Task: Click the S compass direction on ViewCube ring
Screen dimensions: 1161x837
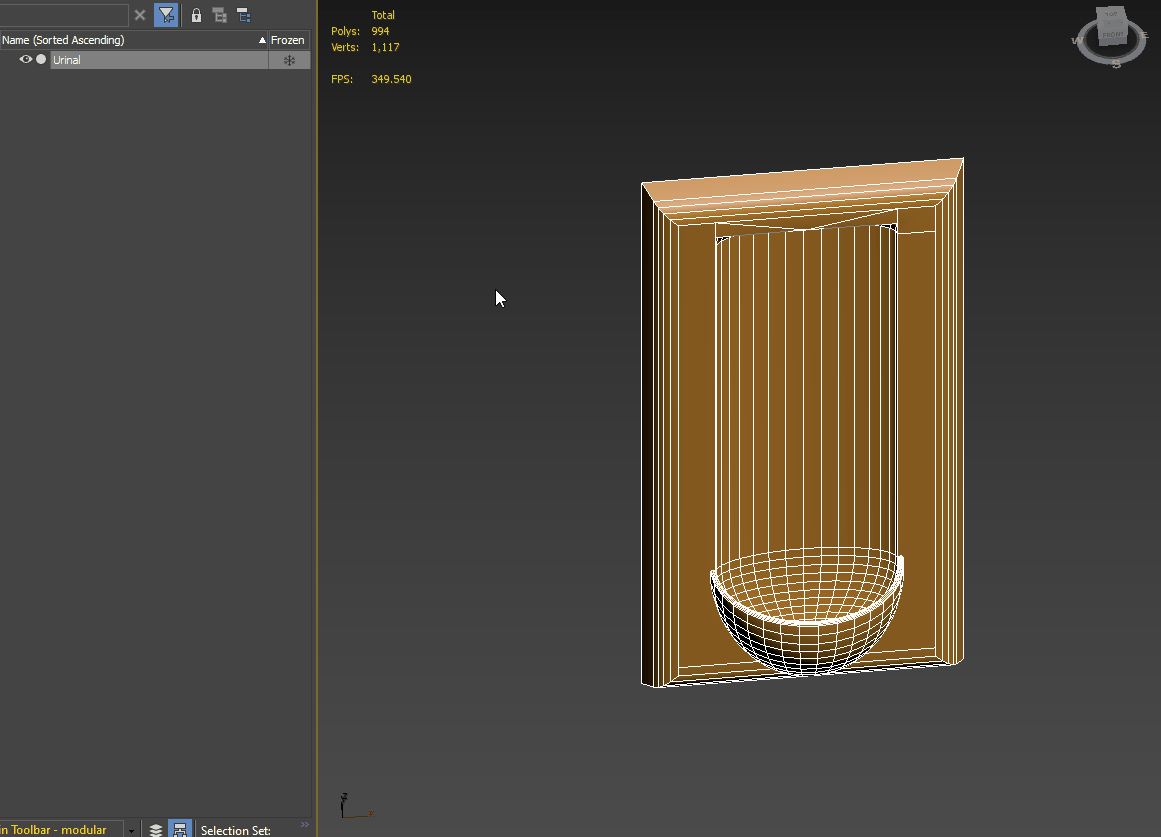Action: (x=1117, y=64)
